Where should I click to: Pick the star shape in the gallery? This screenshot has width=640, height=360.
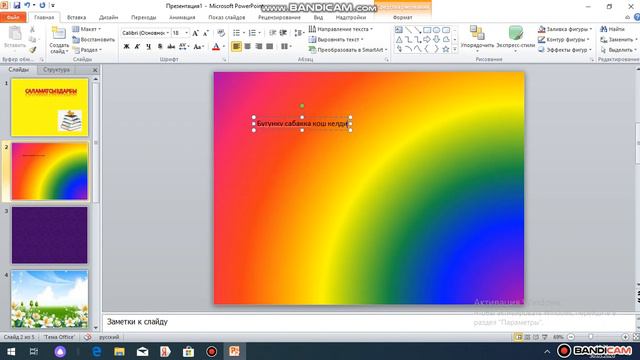(446, 49)
